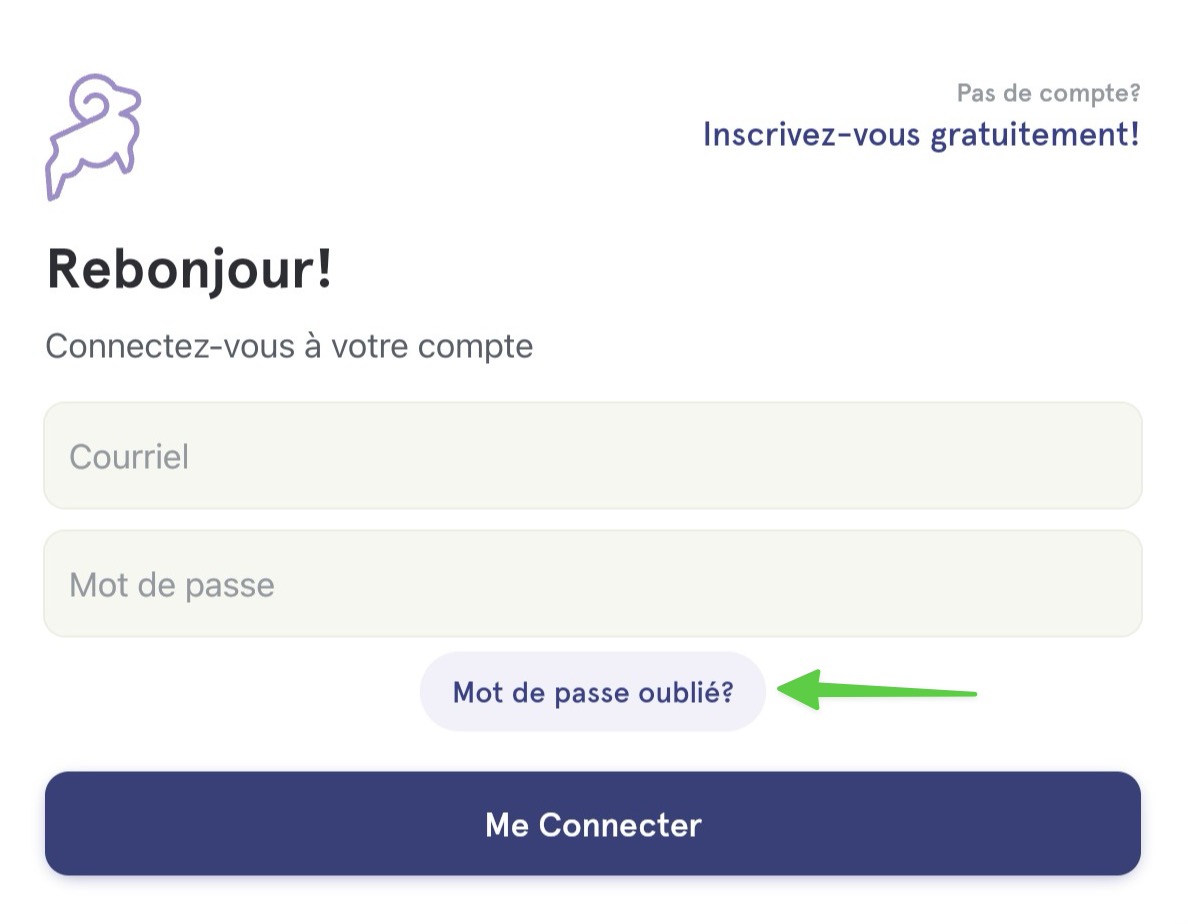
Task: Tap the sheep outline icon at top
Action: tap(93, 137)
